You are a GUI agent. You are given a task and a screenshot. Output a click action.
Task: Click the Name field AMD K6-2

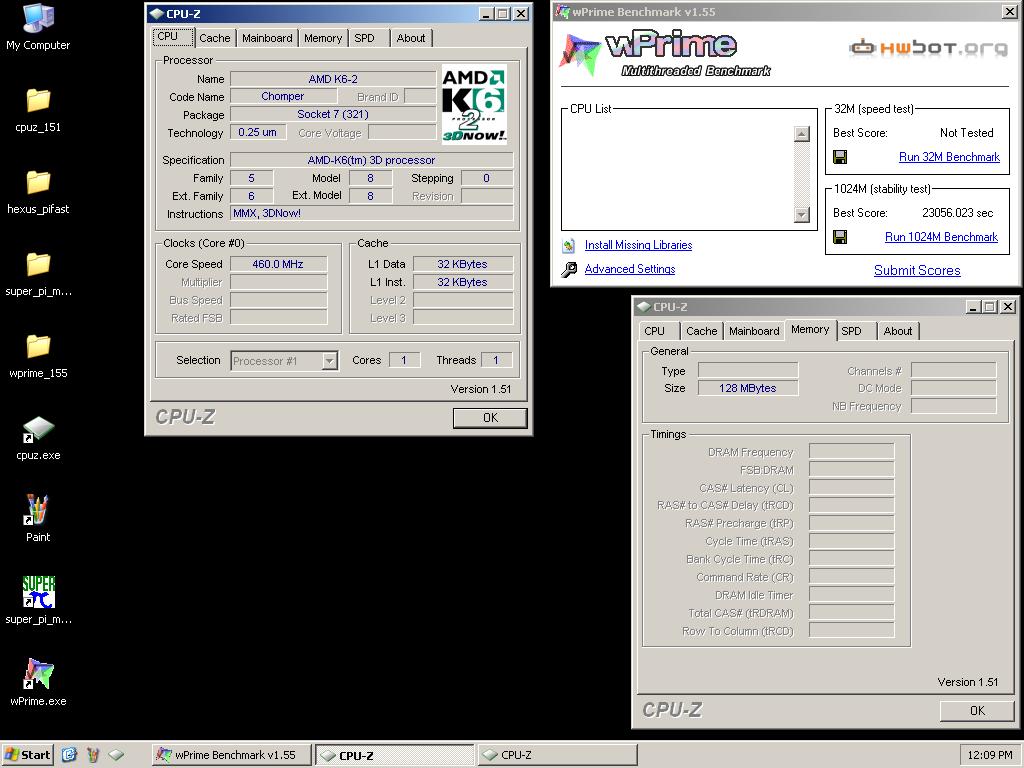tap(333, 79)
